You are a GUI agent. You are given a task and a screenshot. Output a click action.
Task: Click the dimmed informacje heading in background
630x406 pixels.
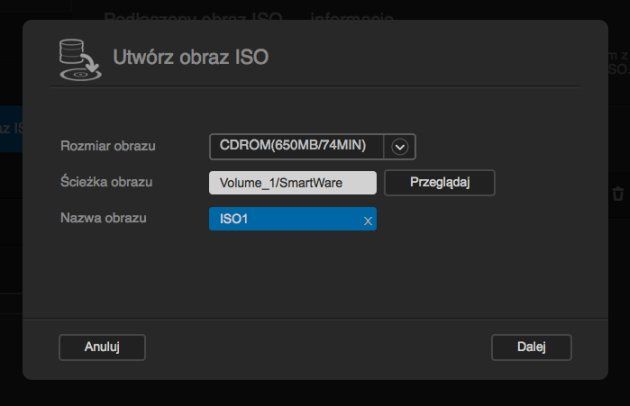(352, 17)
